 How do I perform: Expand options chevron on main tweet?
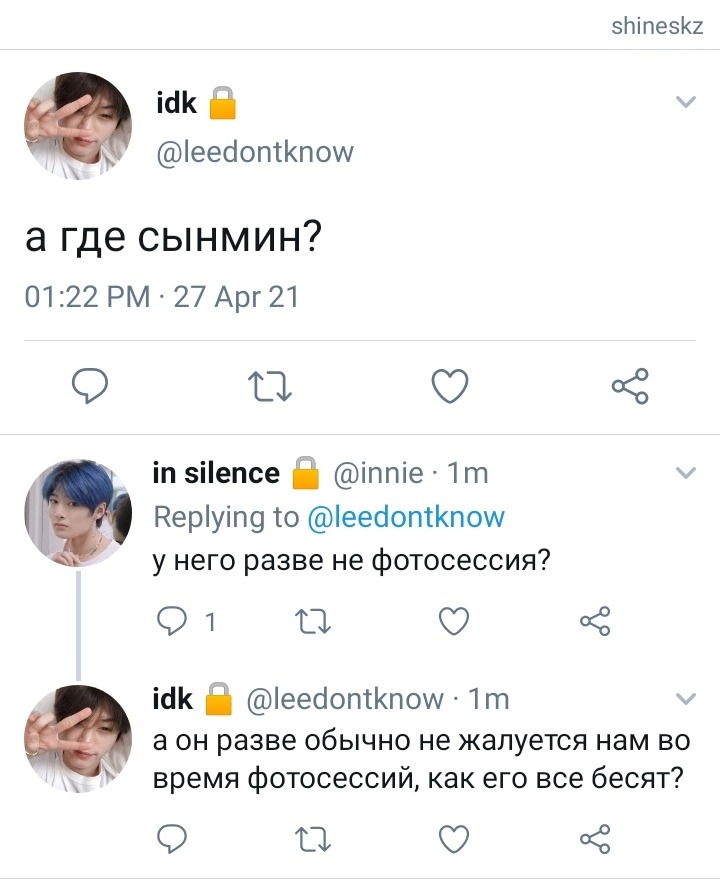(686, 102)
